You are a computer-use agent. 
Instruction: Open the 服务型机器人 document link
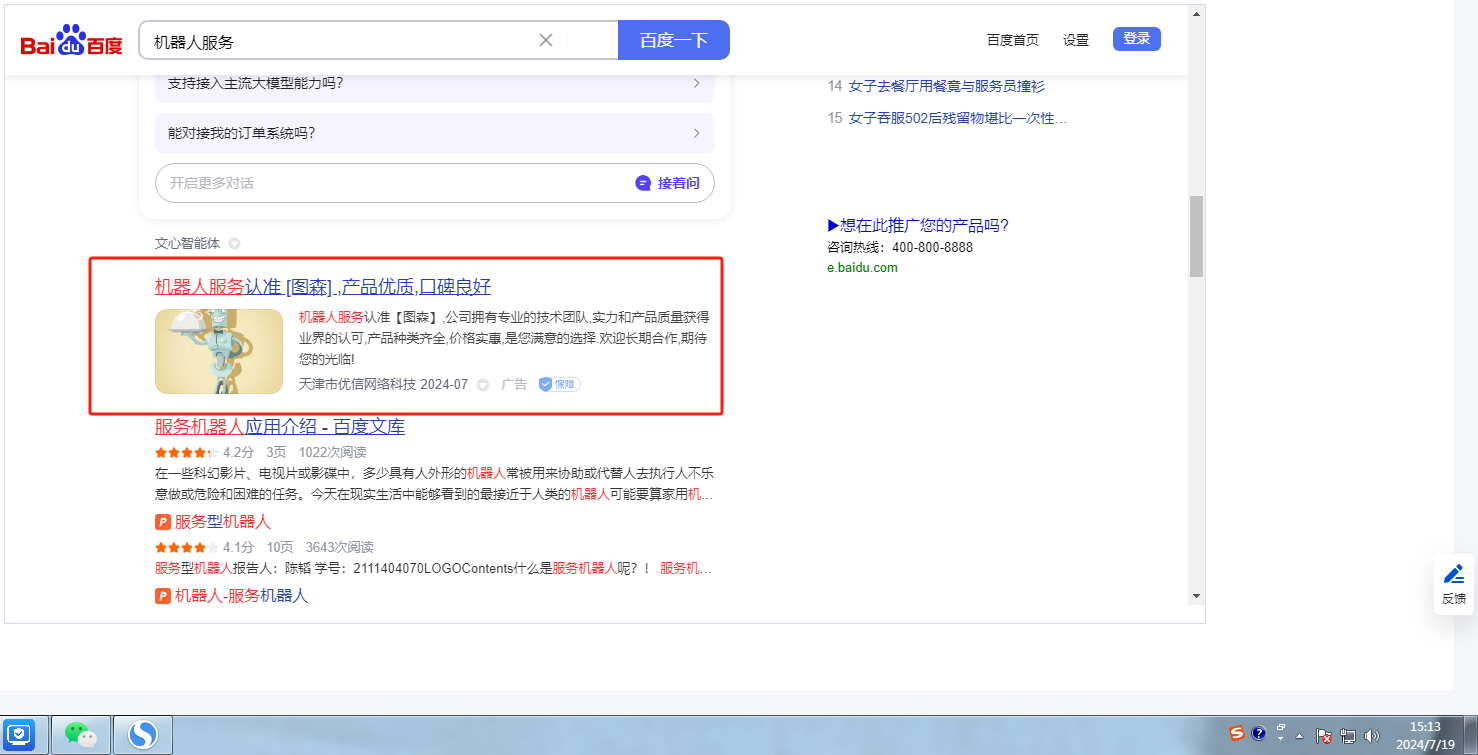pos(223,522)
